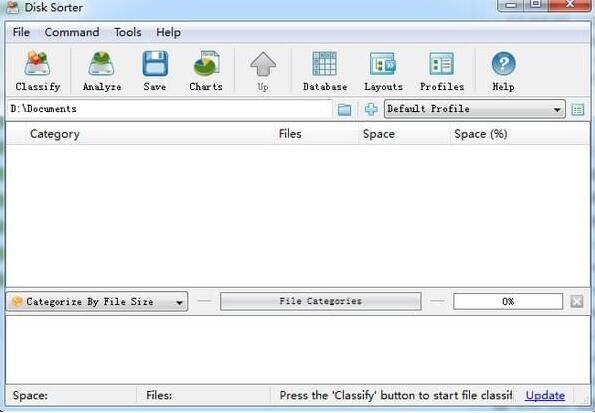The height and width of the screenshot is (413, 595).
Task: Click the 'Press the Classify button' status message
Action: tap(396, 396)
